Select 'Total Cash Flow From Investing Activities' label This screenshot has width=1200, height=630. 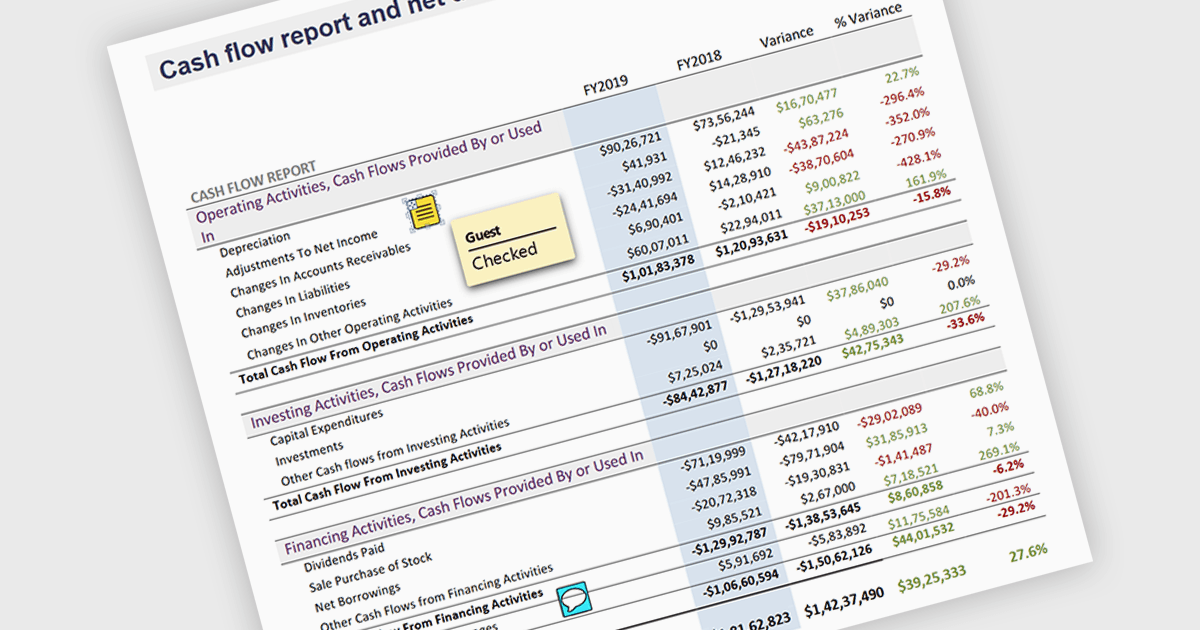[388, 478]
